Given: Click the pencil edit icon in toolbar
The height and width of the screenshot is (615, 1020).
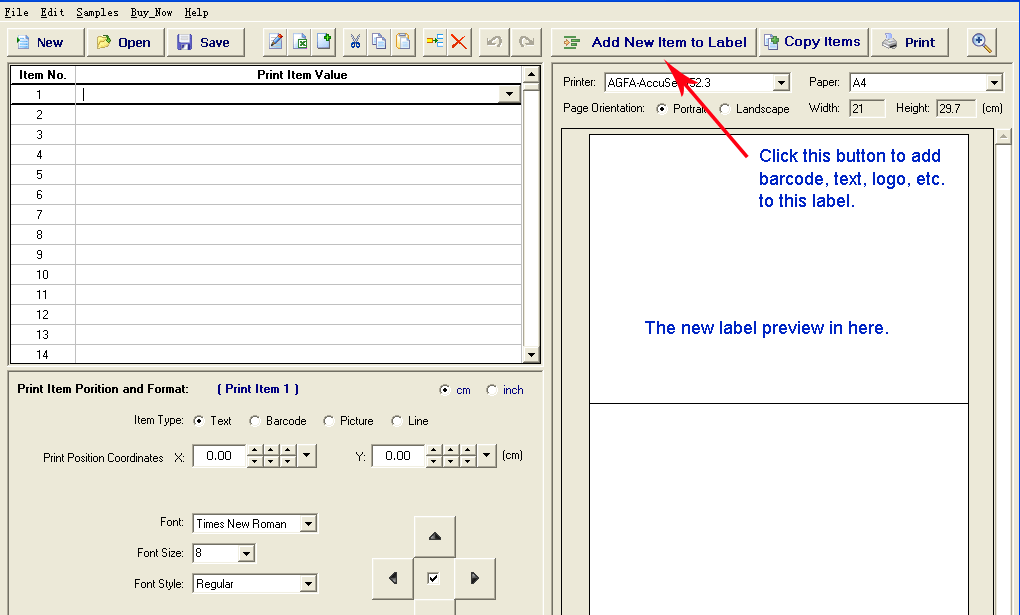Looking at the screenshot, I should (275, 42).
